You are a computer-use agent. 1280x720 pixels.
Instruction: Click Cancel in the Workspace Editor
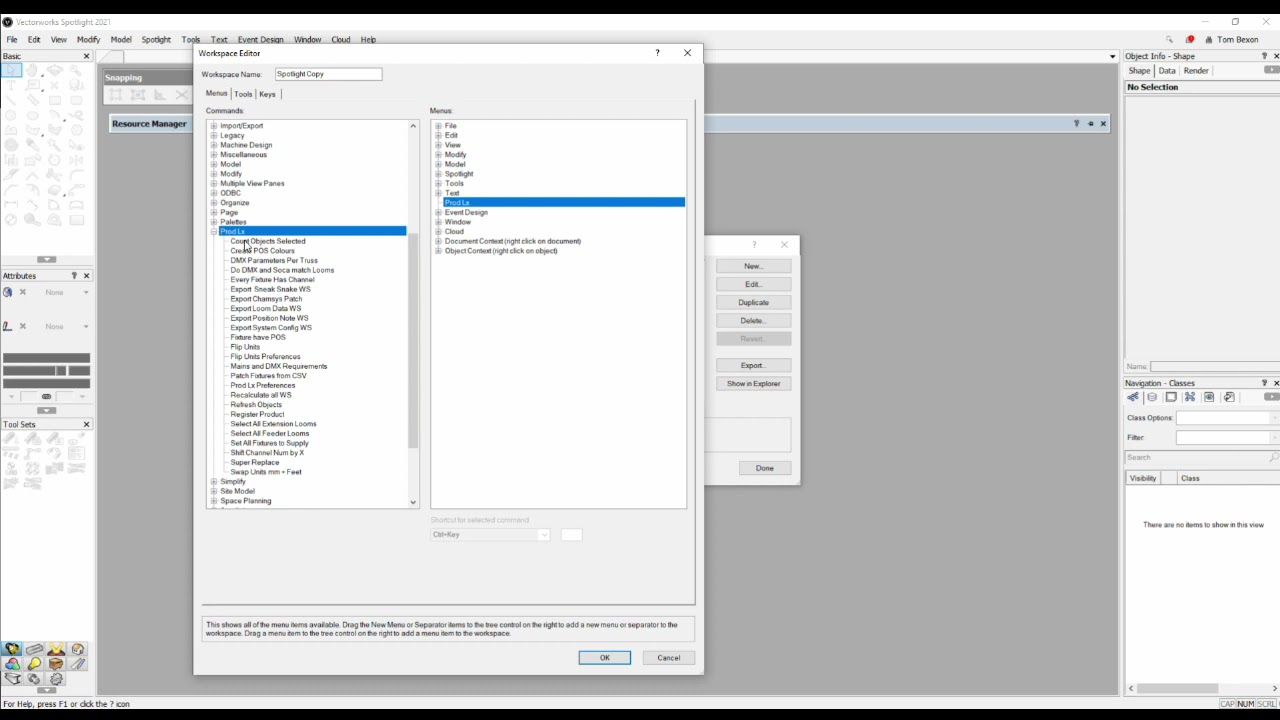coord(669,658)
